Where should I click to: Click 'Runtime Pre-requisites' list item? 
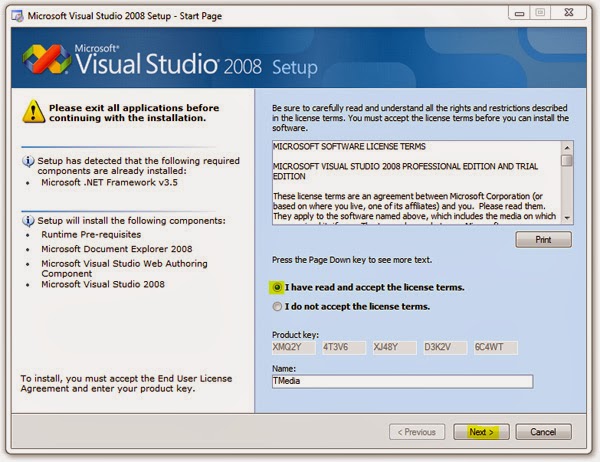point(91,235)
